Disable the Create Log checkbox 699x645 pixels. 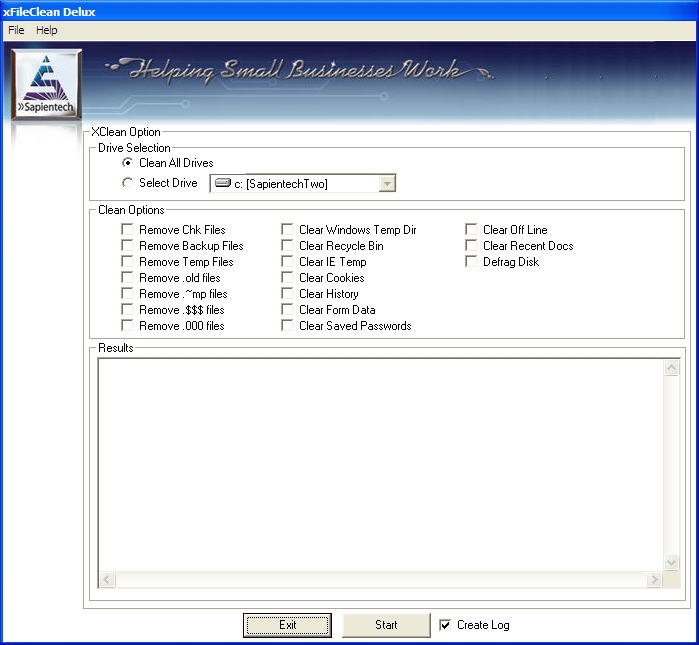click(x=445, y=625)
